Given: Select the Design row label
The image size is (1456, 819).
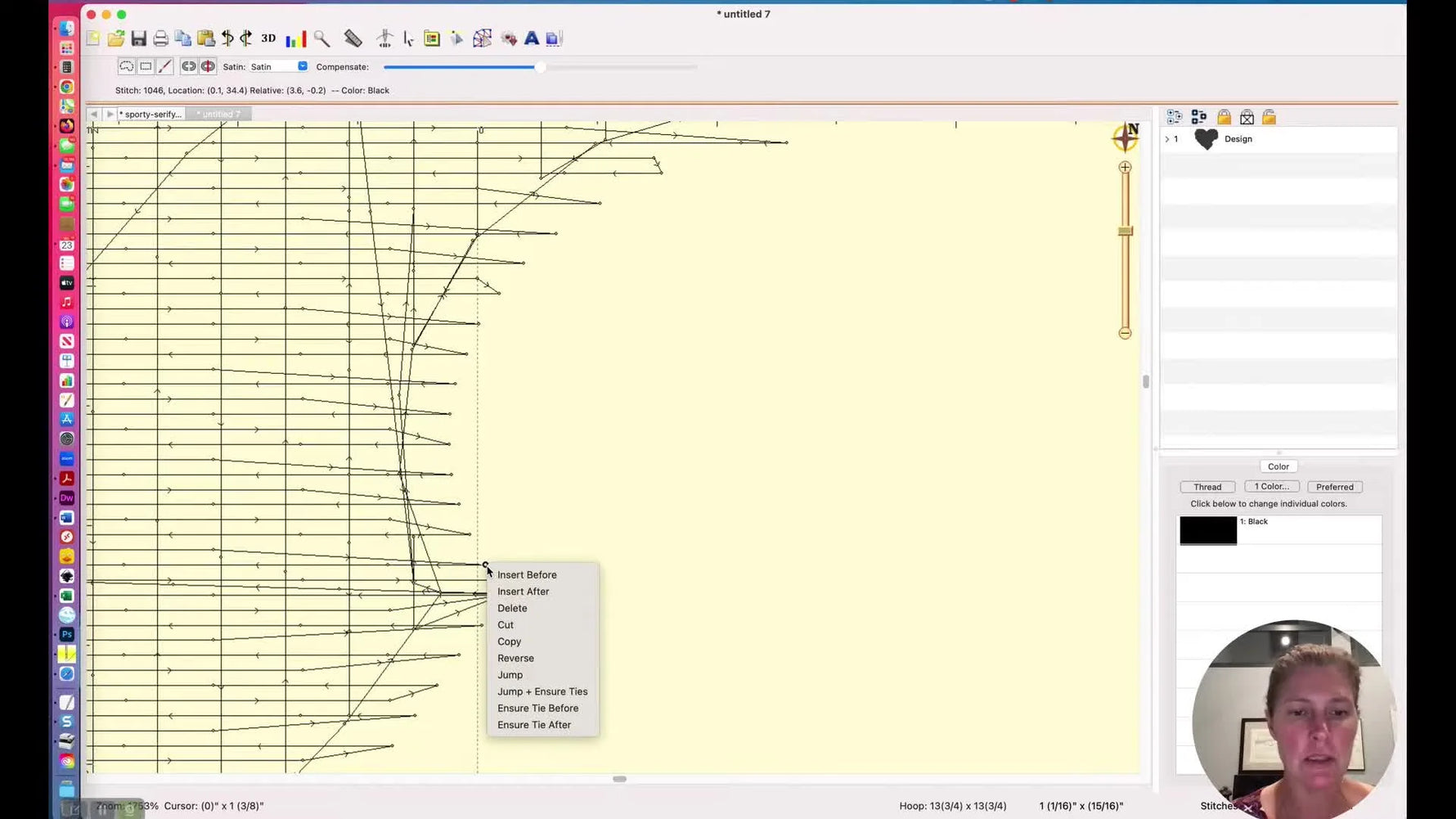Looking at the screenshot, I should (1238, 139).
